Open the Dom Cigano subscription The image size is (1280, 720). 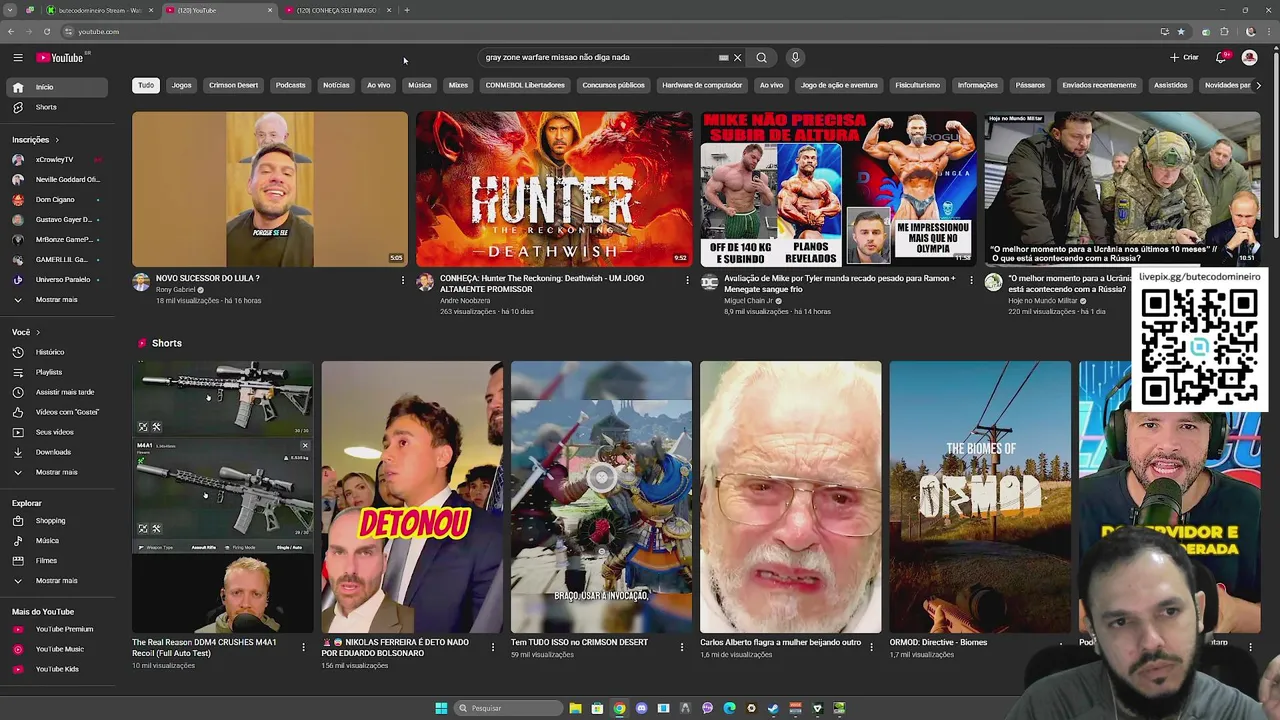pyautogui.click(x=56, y=199)
